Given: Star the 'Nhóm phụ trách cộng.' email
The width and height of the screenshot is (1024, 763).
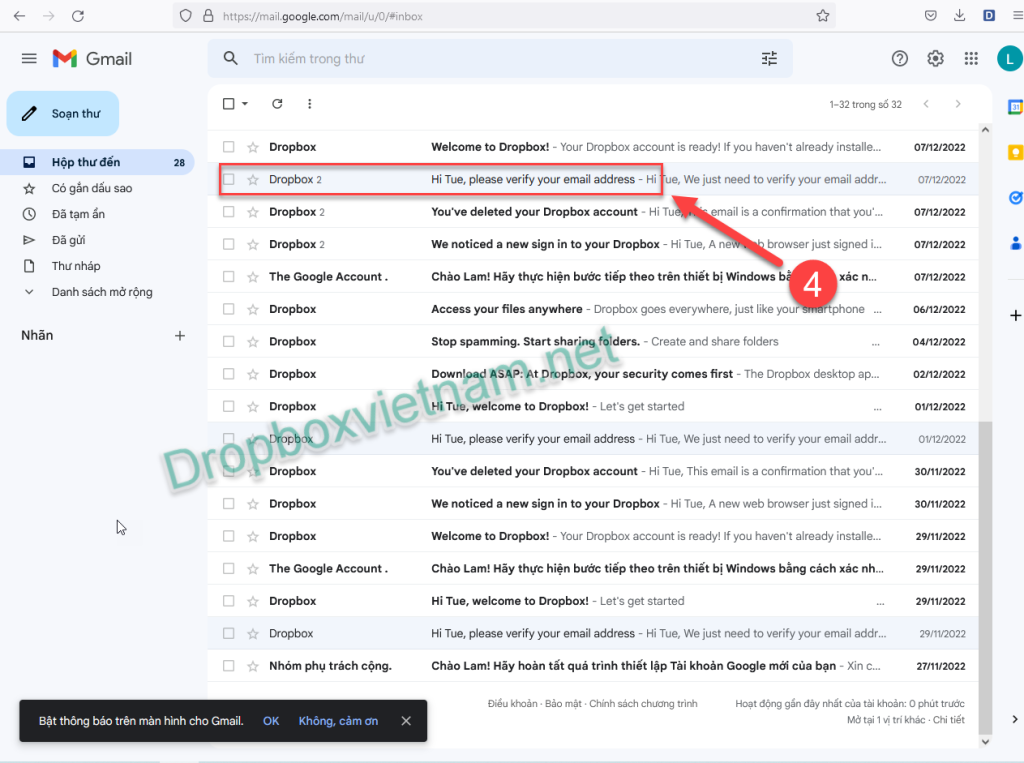Looking at the screenshot, I should pyautogui.click(x=253, y=666).
